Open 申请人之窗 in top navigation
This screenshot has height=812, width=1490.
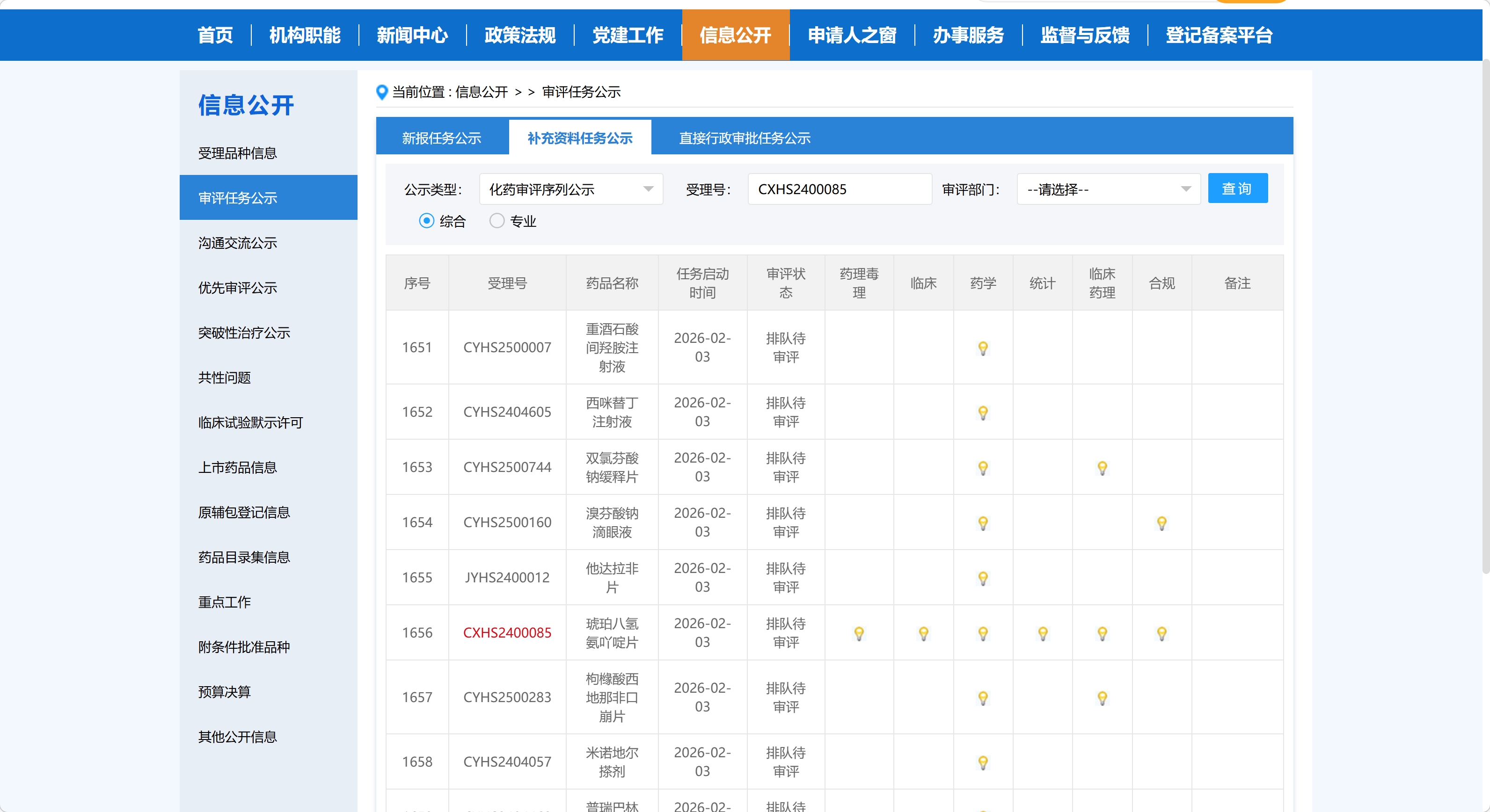851,35
